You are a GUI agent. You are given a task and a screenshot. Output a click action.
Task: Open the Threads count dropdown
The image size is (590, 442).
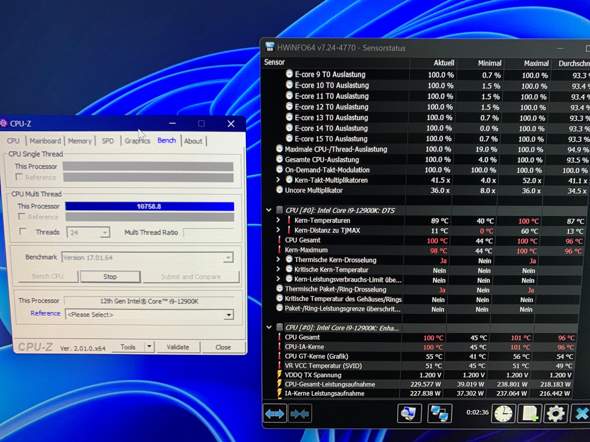point(105,232)
